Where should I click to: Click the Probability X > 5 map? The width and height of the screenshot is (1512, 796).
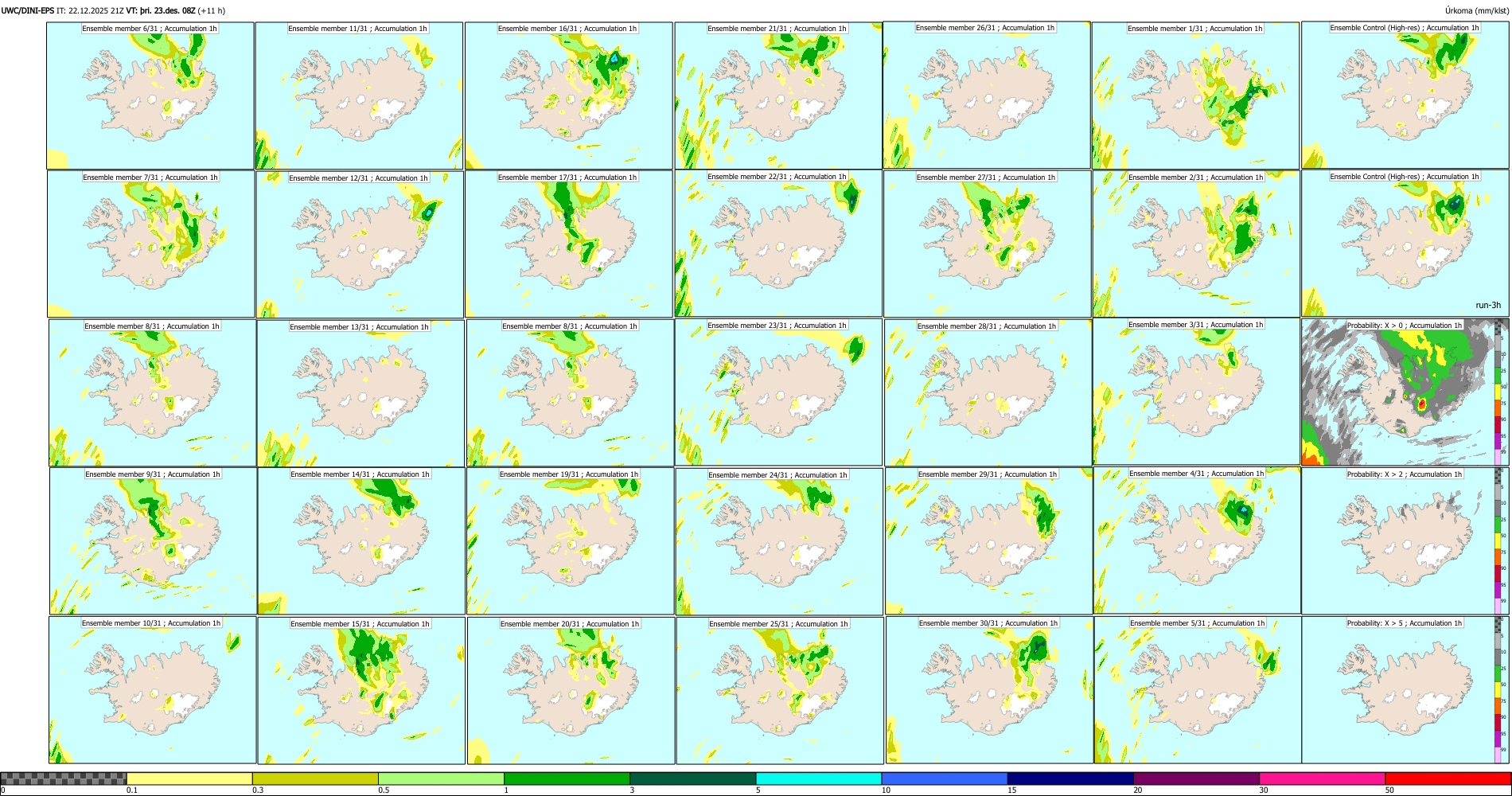tap(1405, 690)
